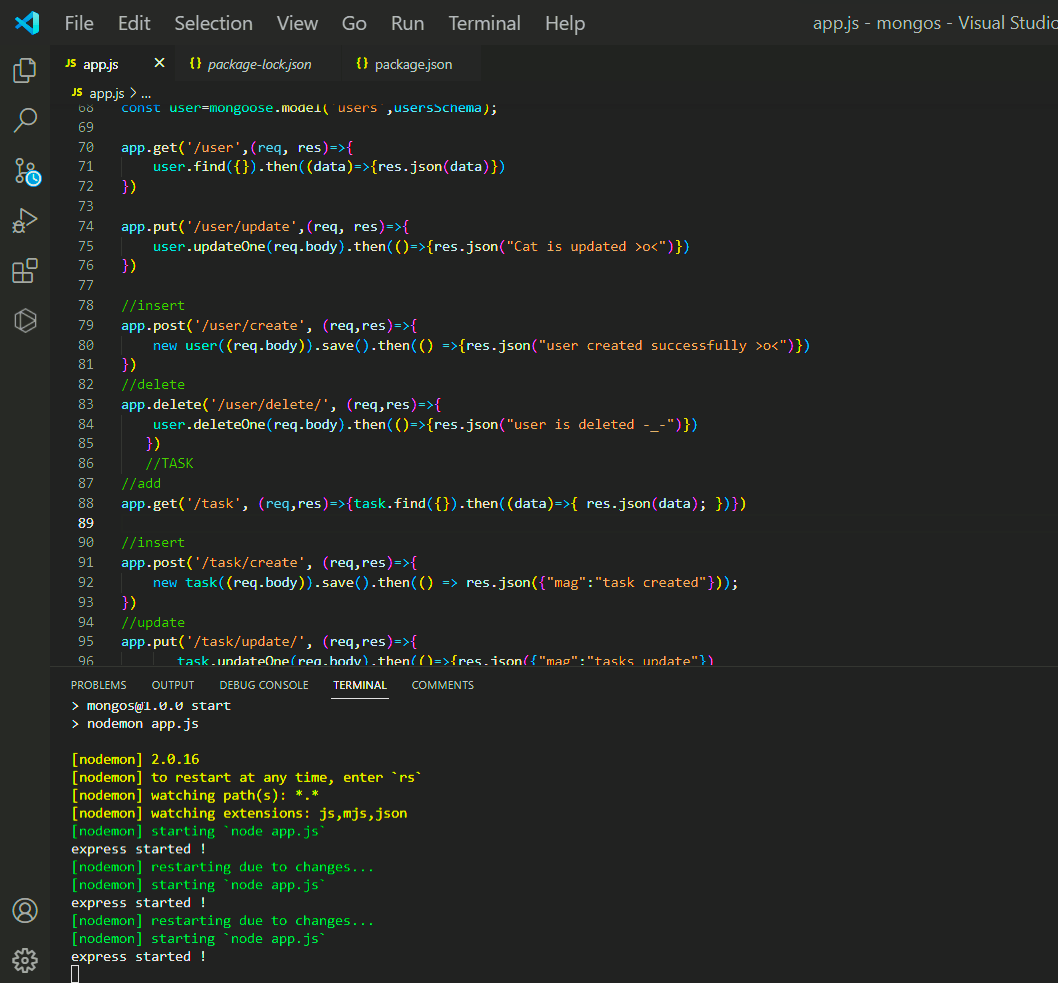Click the JS icon in the breadcrumb

77,92
